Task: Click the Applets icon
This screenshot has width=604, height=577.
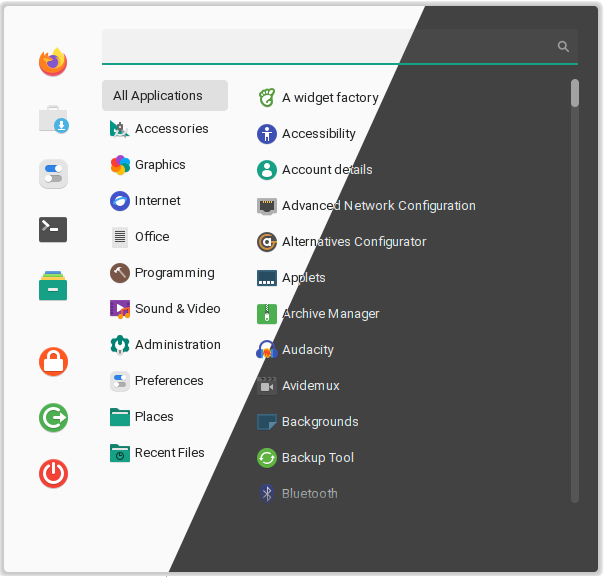Action: point(267,278)
